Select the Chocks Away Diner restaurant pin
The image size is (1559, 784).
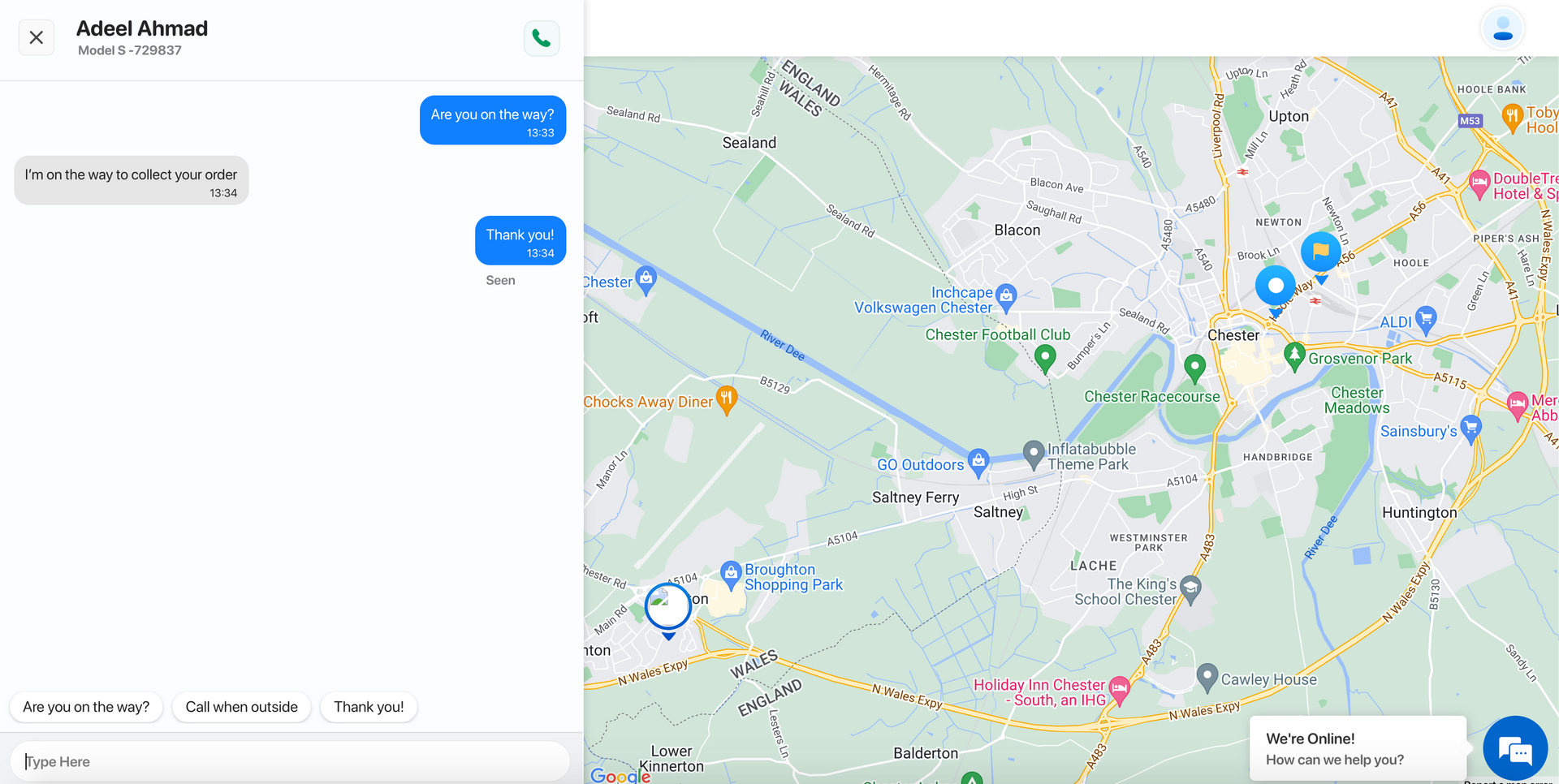pos(727,400)
